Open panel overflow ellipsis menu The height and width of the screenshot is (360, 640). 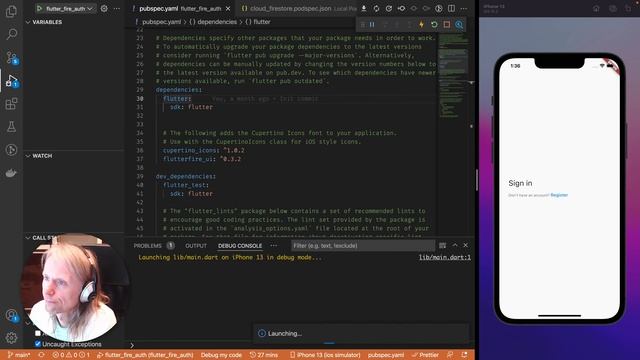273,246
